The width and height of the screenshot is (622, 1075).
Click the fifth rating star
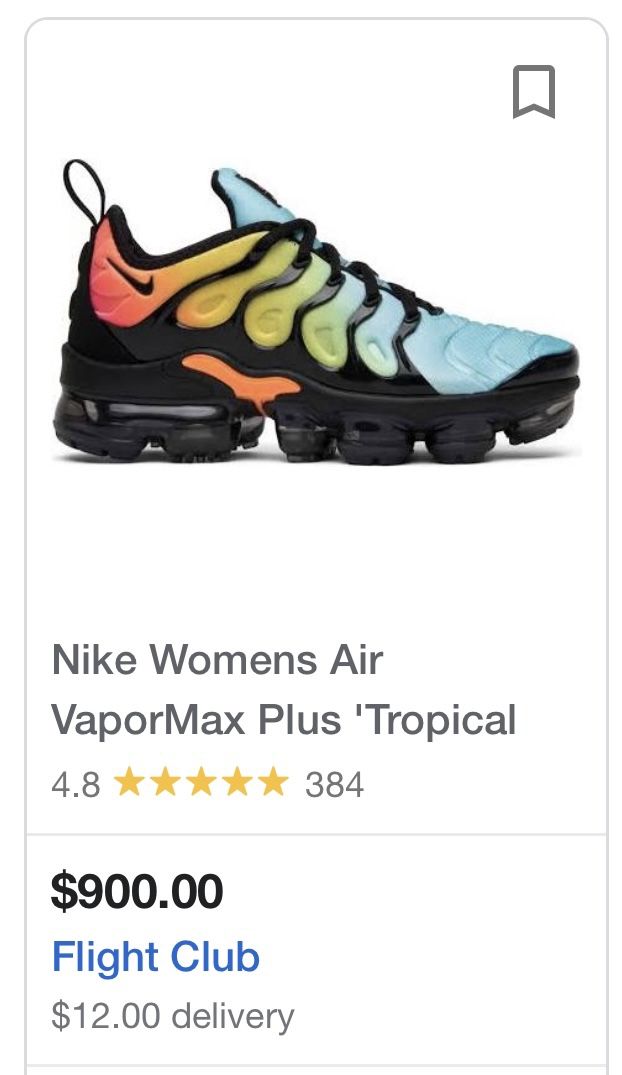pyautogui.click(x=273, y=782)
